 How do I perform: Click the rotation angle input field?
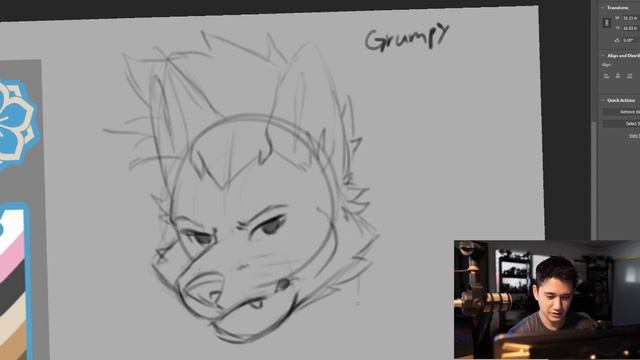pos(631,40)
